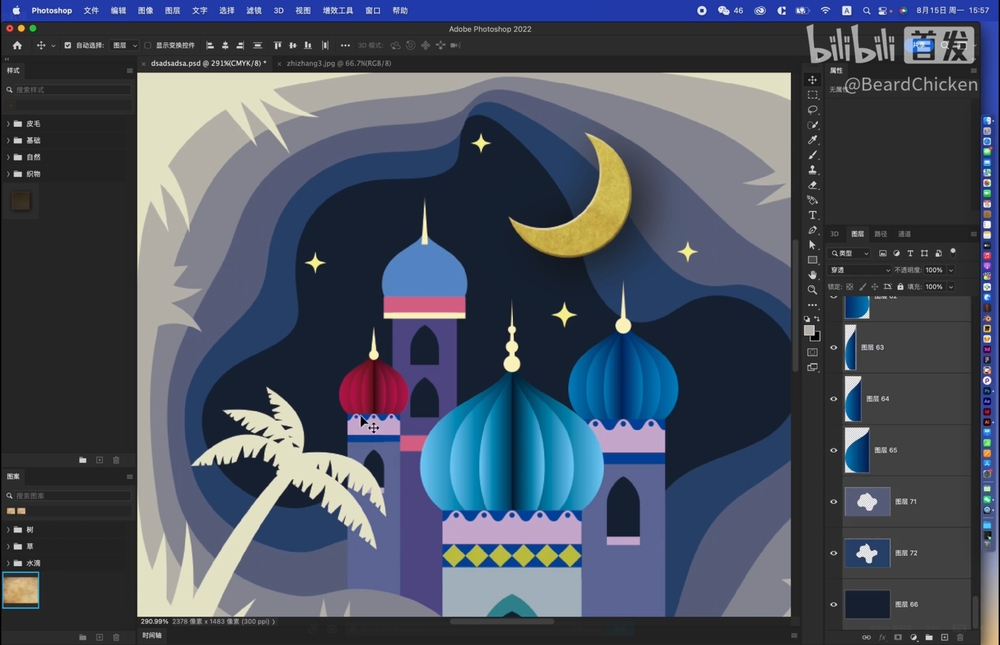This screenshot has width=1000, height=645.
Task: Click the foreground color swatch
Action: pos(809,330)
